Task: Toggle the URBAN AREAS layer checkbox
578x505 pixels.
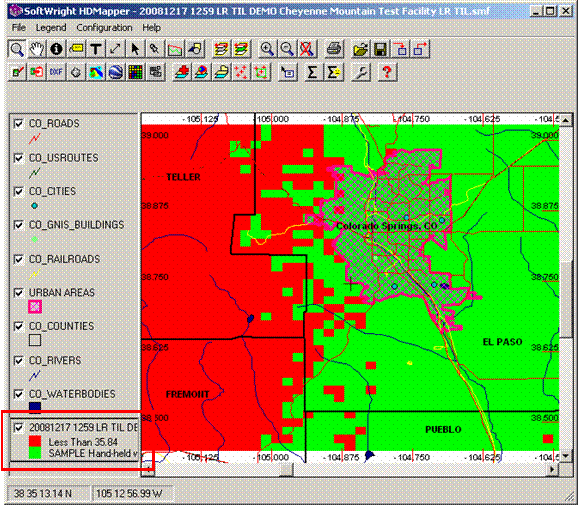Action: 18,293
